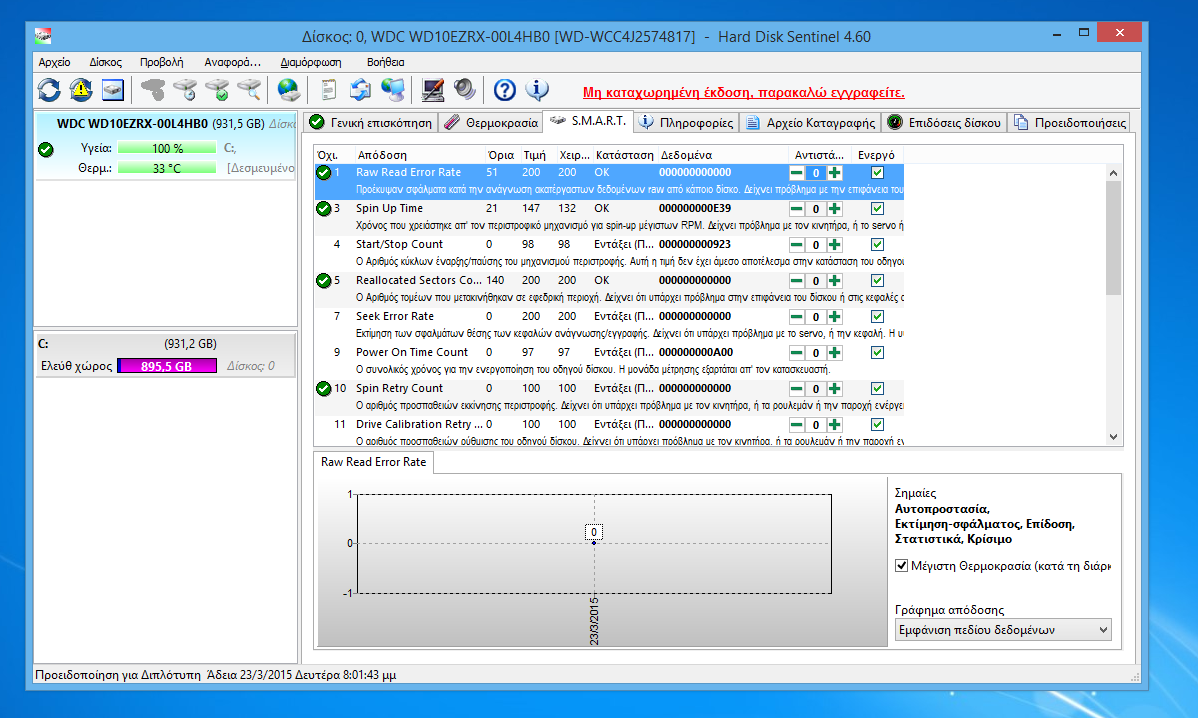Open the Εμφάνιση πεδίου δεδομένων dropdown
Screen dimensions: 1198x718
pos(1003,630)
